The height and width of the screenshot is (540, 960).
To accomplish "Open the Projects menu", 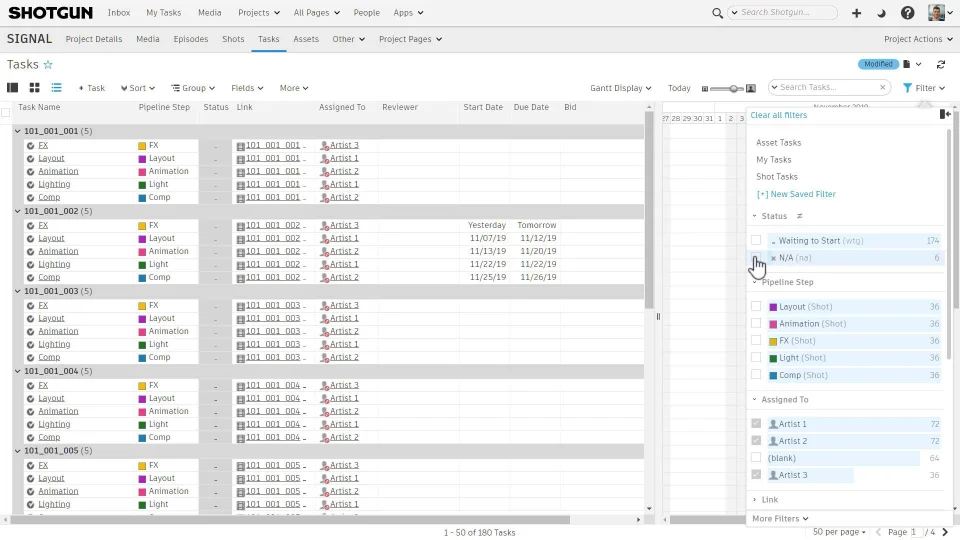I will [259, 12].
